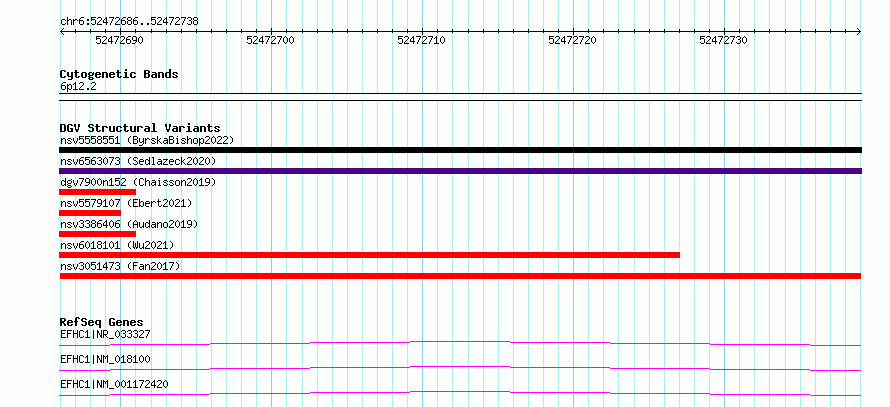Open the nsv6018101 (Wu2021) variant label
This screenshot has height=407, width=890.
[x=117, y=245]
